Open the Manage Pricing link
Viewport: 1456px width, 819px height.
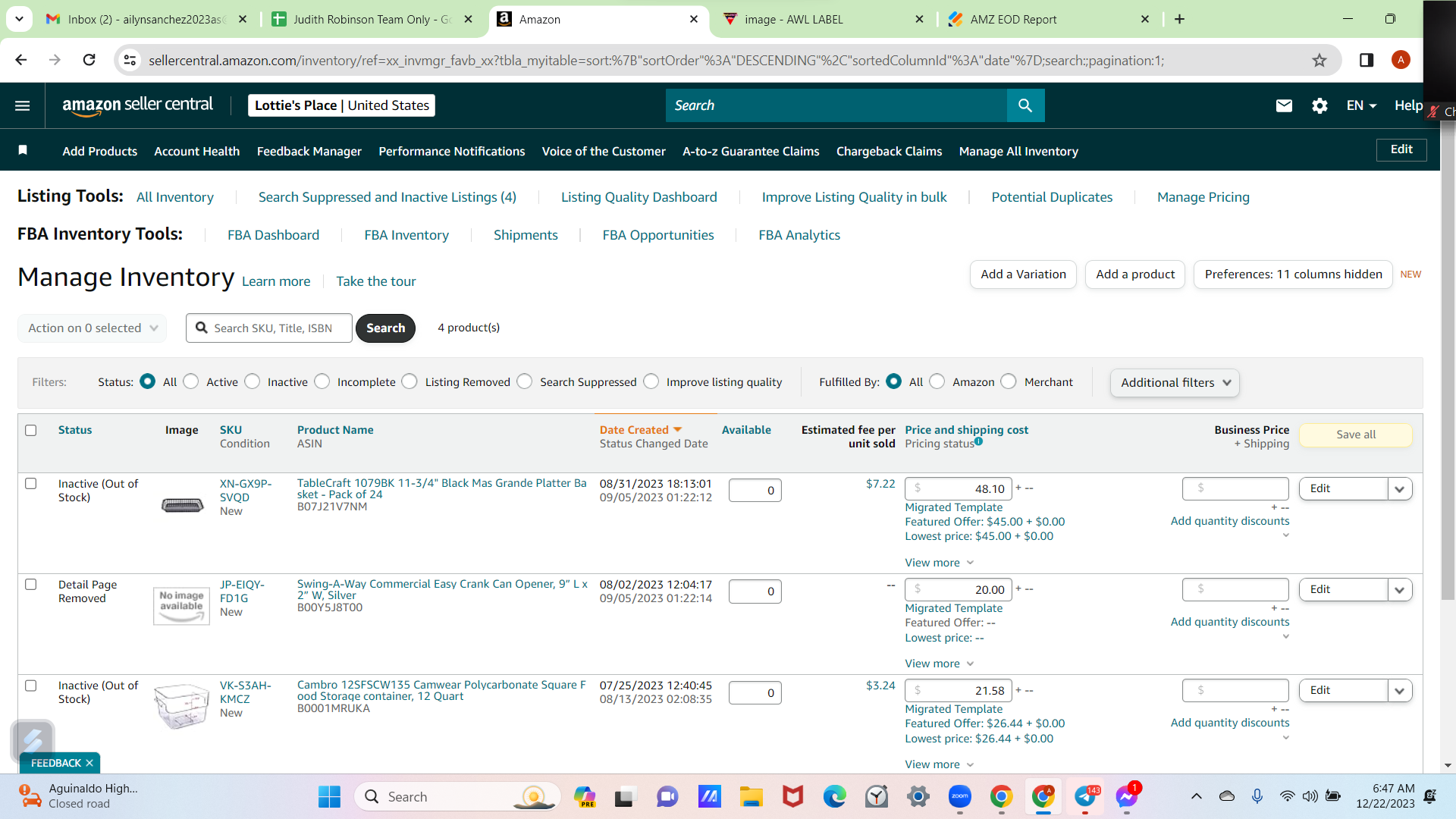[1203, 197]
